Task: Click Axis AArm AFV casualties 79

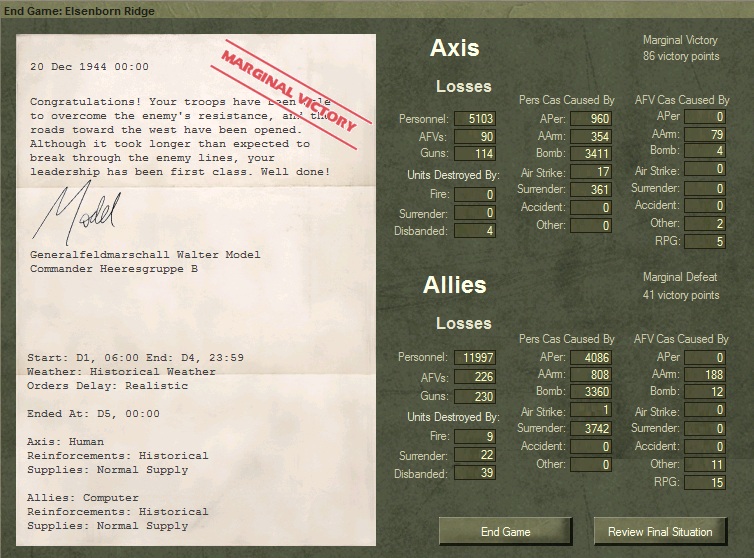Action: pyautogui.click(x=705, y=135)
